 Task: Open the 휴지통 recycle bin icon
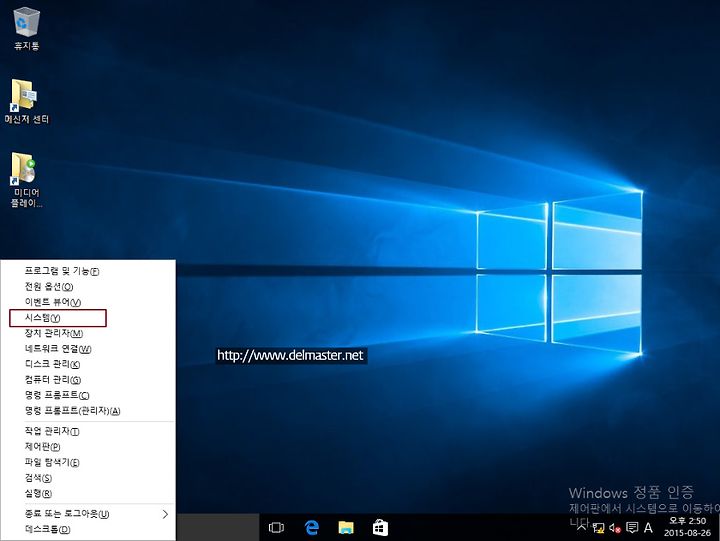[27, 28]
